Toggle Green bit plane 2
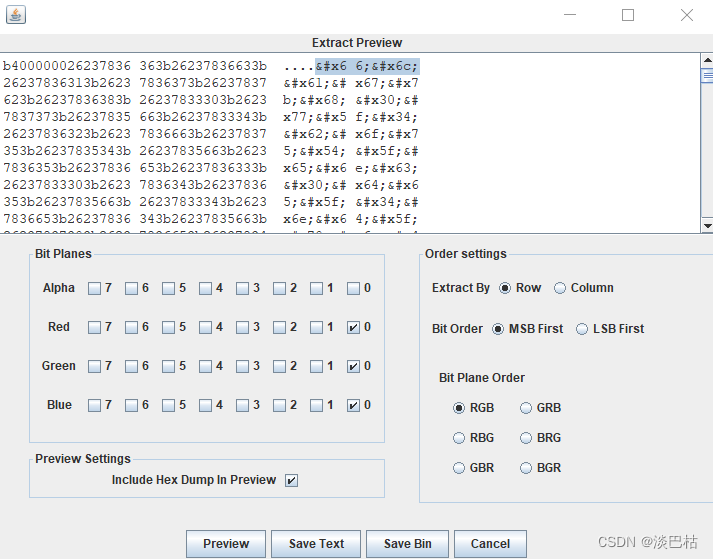This screenshot has width=713, height=559. click(x=279, y=367)
